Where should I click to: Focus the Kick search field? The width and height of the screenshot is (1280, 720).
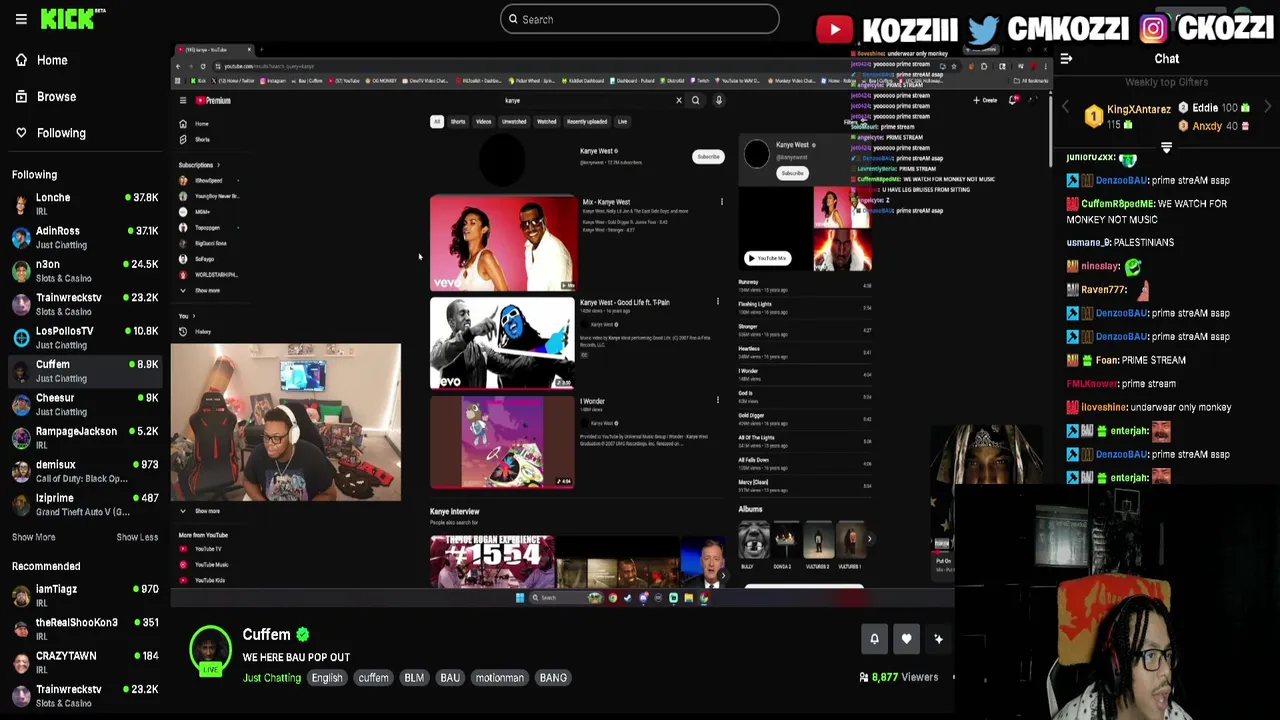[640, 19]
